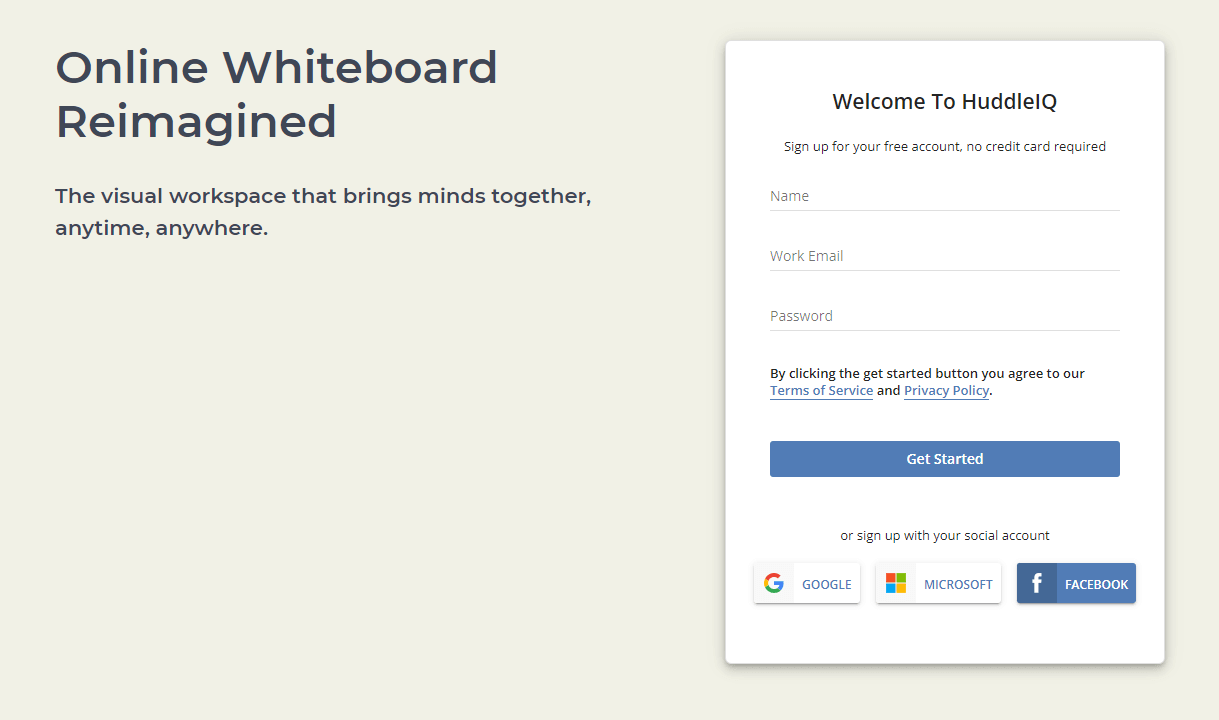The image size is (1219, 720).
Task: Click the Microsoft four-square logo icon
Action: click(x=895, y=582)
